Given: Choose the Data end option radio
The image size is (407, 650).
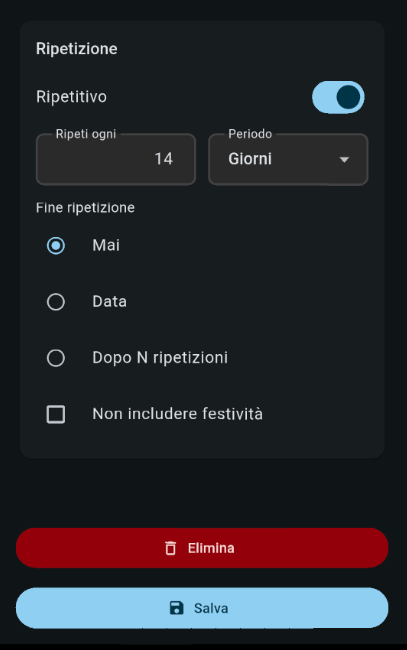Looking at the screenshot, I should 56,302.
